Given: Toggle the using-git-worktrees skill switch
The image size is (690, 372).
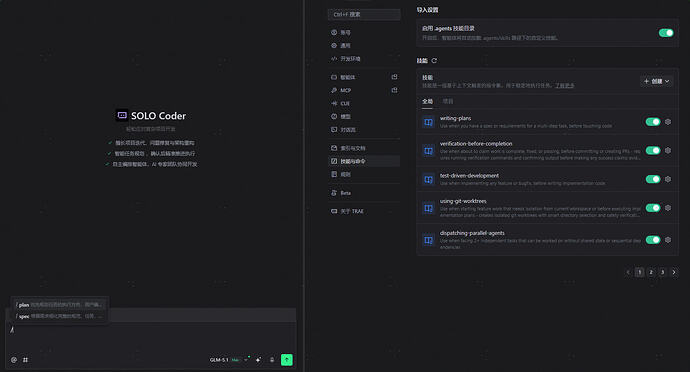Looking at the screenshot, I should pos(653,208).
